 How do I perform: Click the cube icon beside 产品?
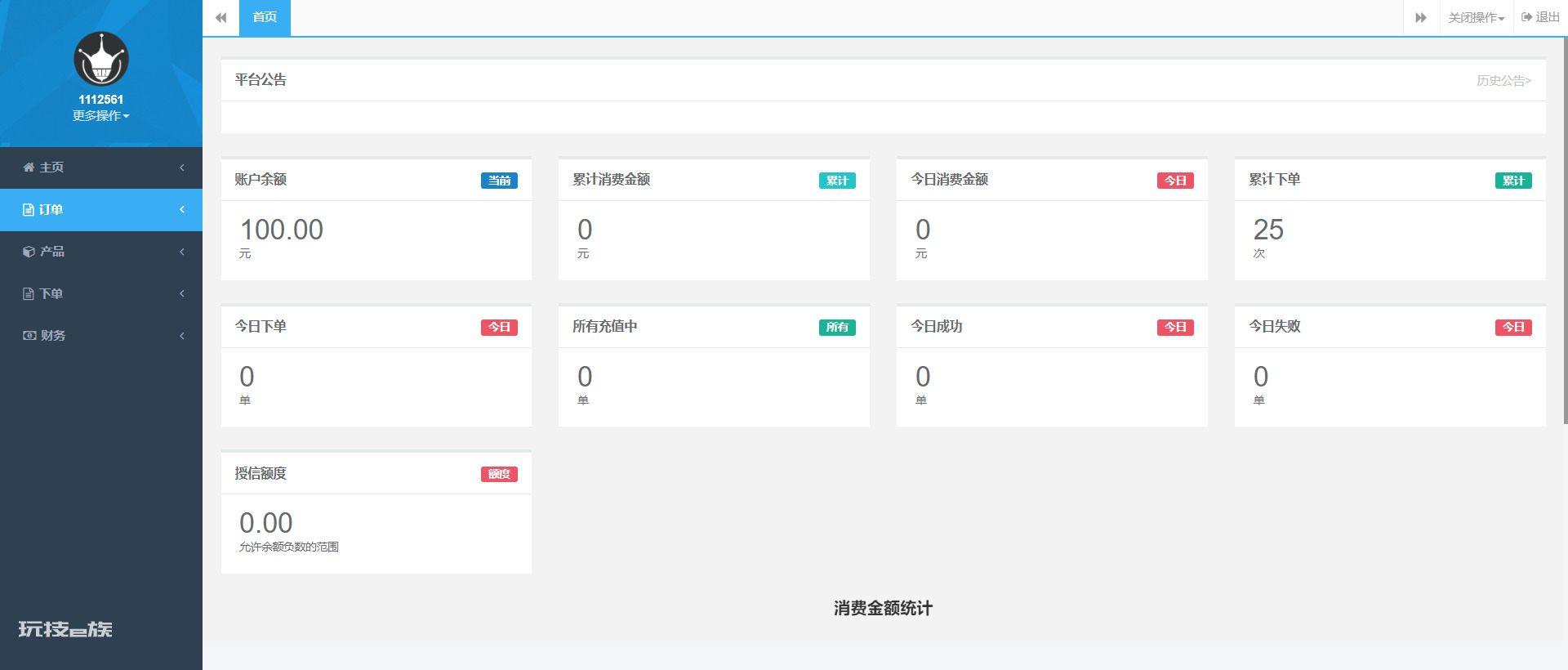[x=29, y=252]
